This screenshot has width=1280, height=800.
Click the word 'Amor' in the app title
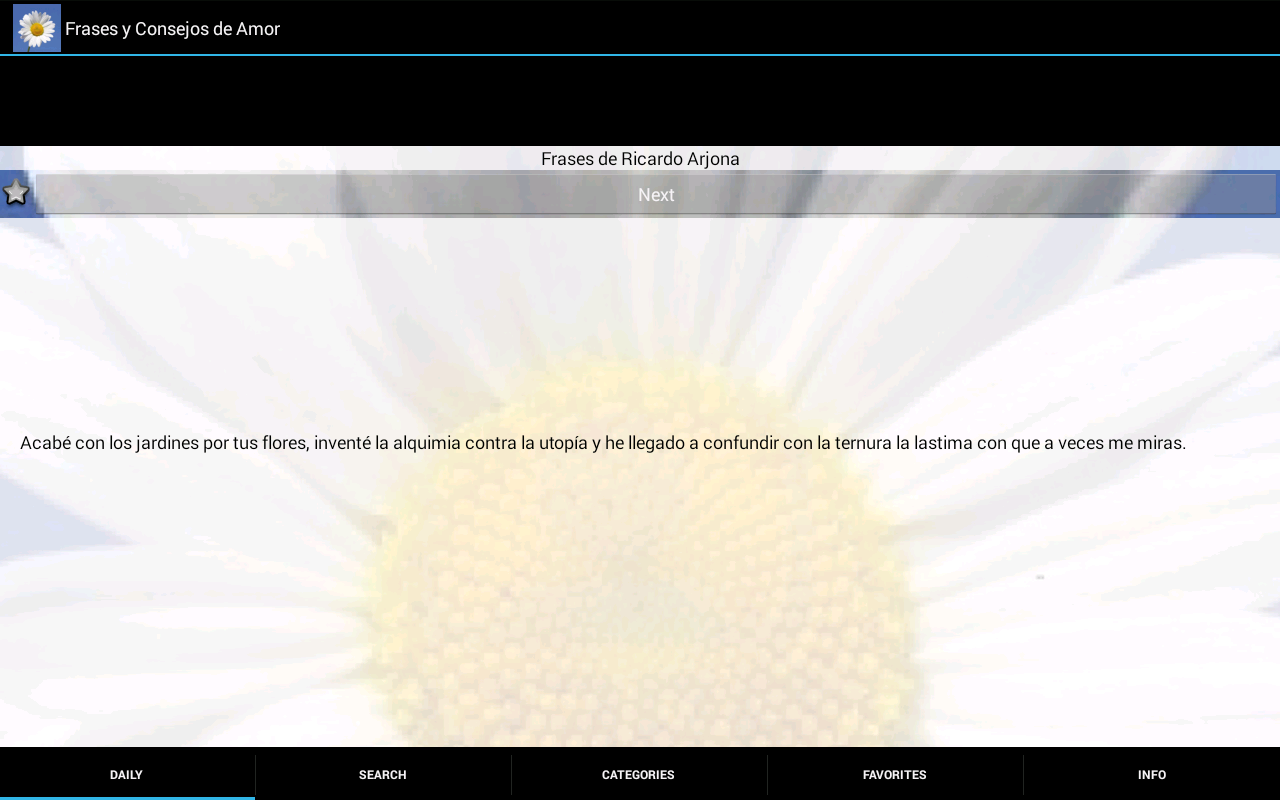[258, 29]
